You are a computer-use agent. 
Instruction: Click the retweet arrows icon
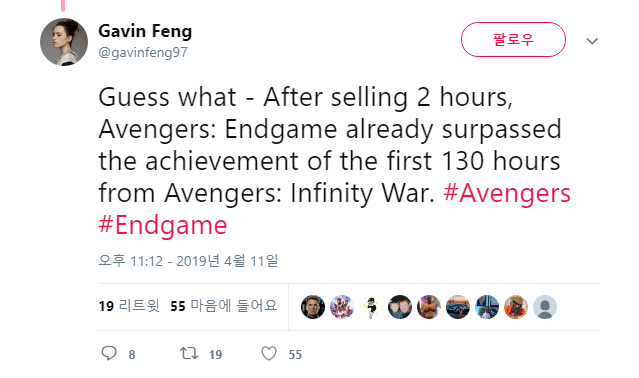tap(189, 353)
